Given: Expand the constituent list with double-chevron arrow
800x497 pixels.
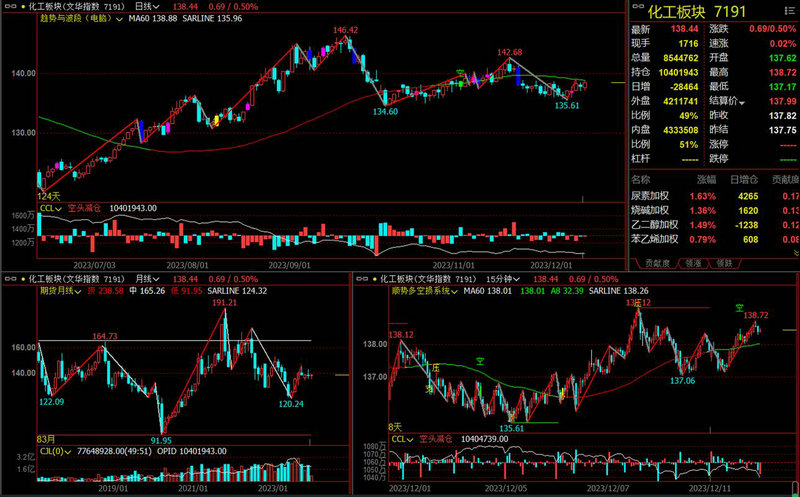Looking at the screenshot, I should 796,252.
